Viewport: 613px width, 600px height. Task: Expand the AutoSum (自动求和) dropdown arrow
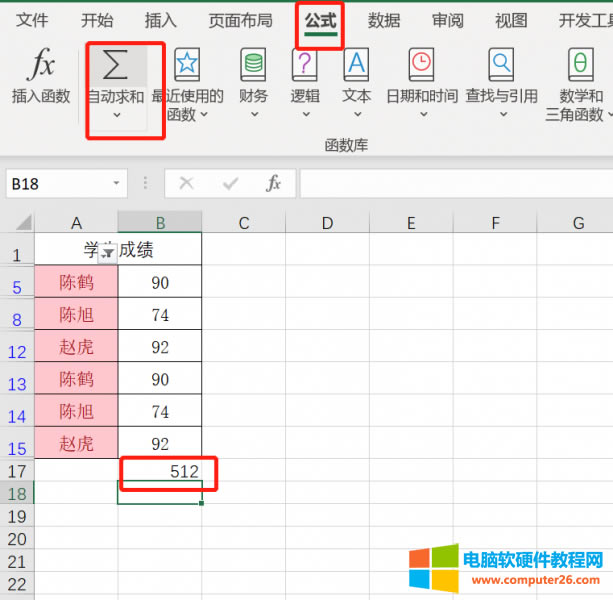117,115
